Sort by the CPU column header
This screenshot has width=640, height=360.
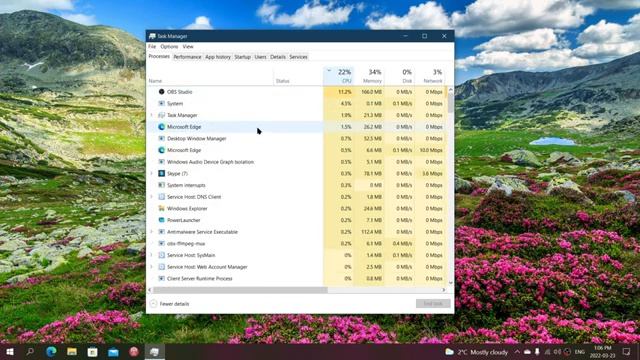[x=339, y=76]
